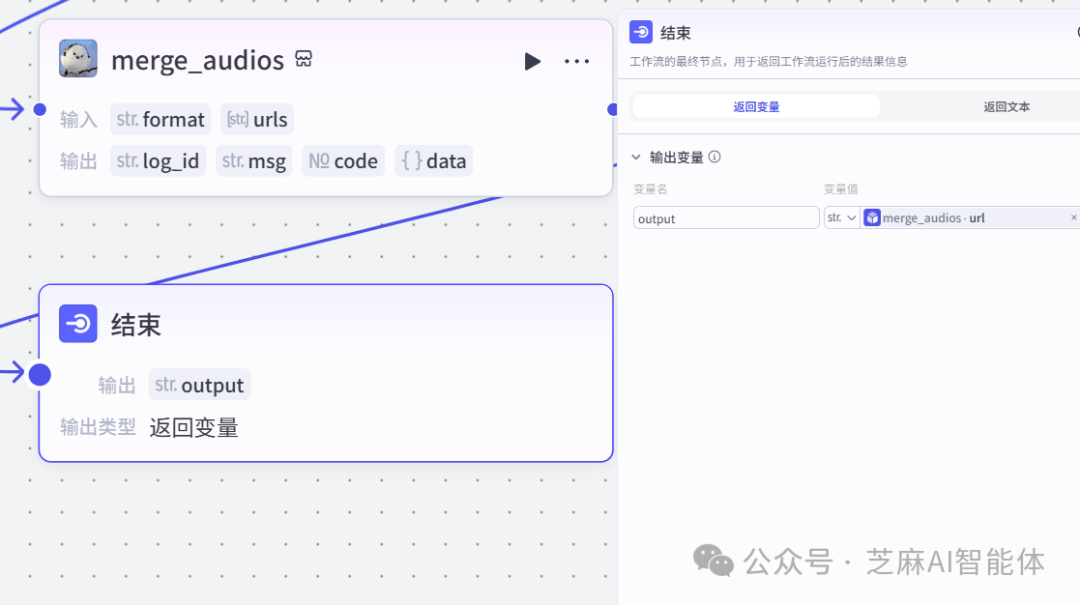The height and width of the screenshot is (605, 1080).
Task: Click the 变量名 column header
Action: 650,189
